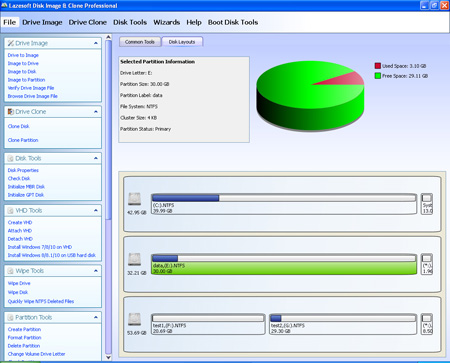Collapse the Disk Tools panel
The image size is (450, 363).
[x=96, y=158]
